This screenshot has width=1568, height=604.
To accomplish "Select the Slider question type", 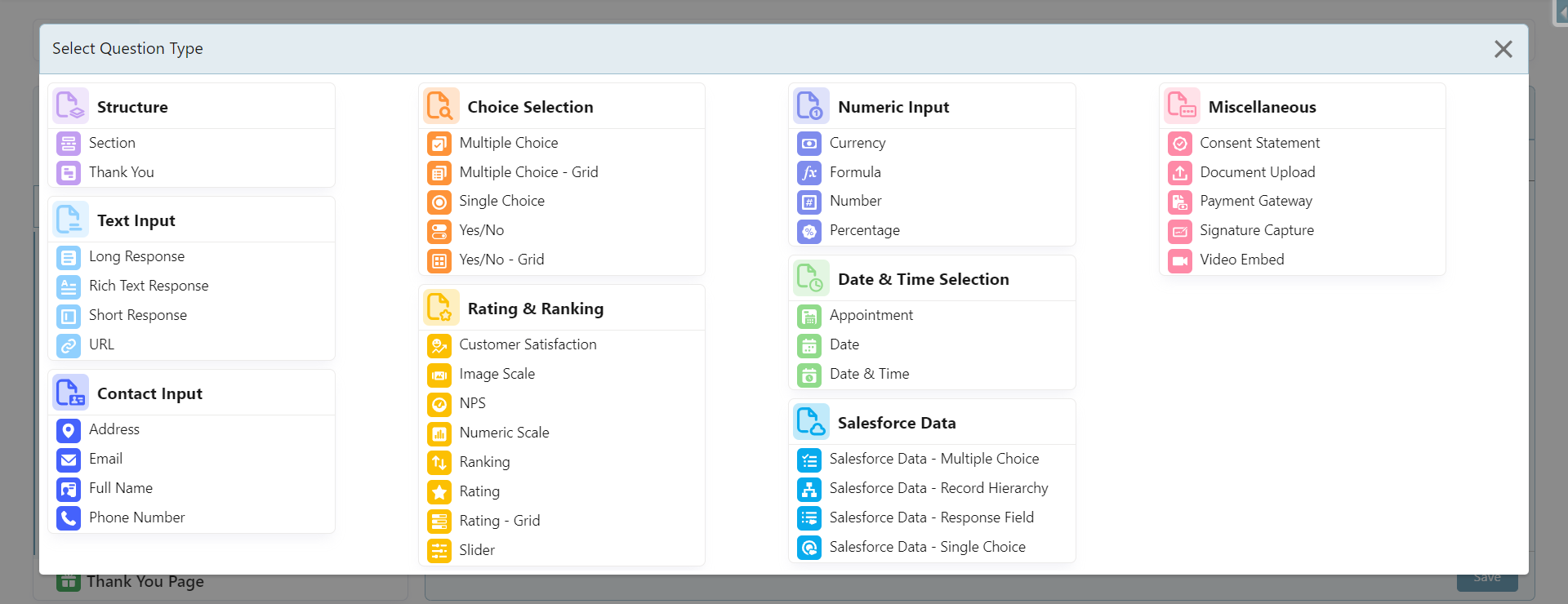I will click(x=476, y=550).
